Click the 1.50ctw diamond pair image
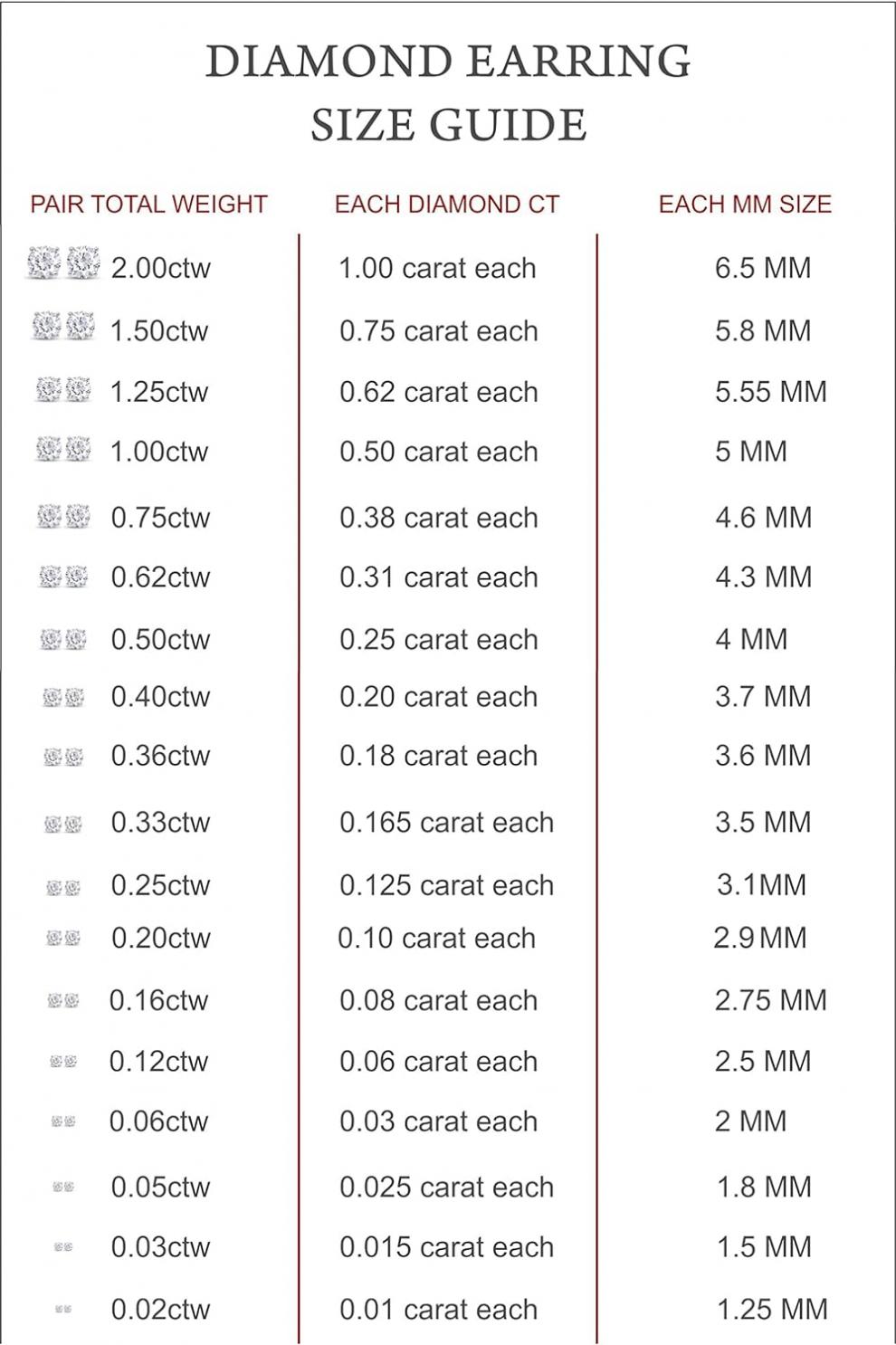896x1345 pixels. pyautogui.click(x=63, y=326)
